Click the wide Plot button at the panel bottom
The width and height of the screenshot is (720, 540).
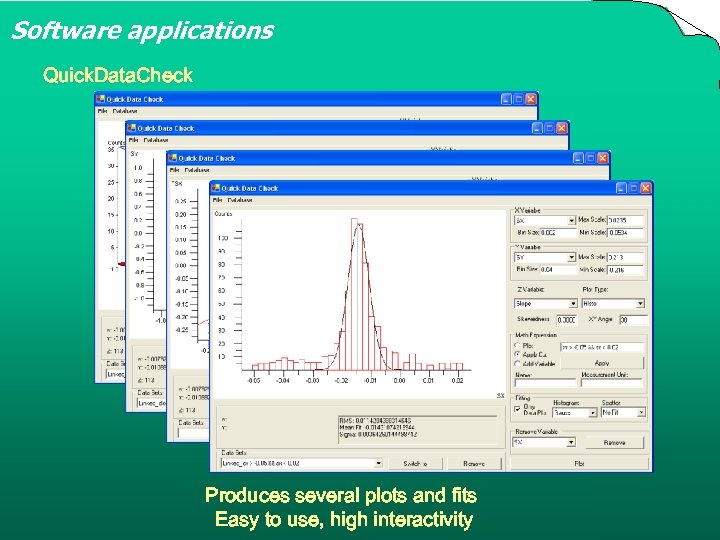[579, 463]
